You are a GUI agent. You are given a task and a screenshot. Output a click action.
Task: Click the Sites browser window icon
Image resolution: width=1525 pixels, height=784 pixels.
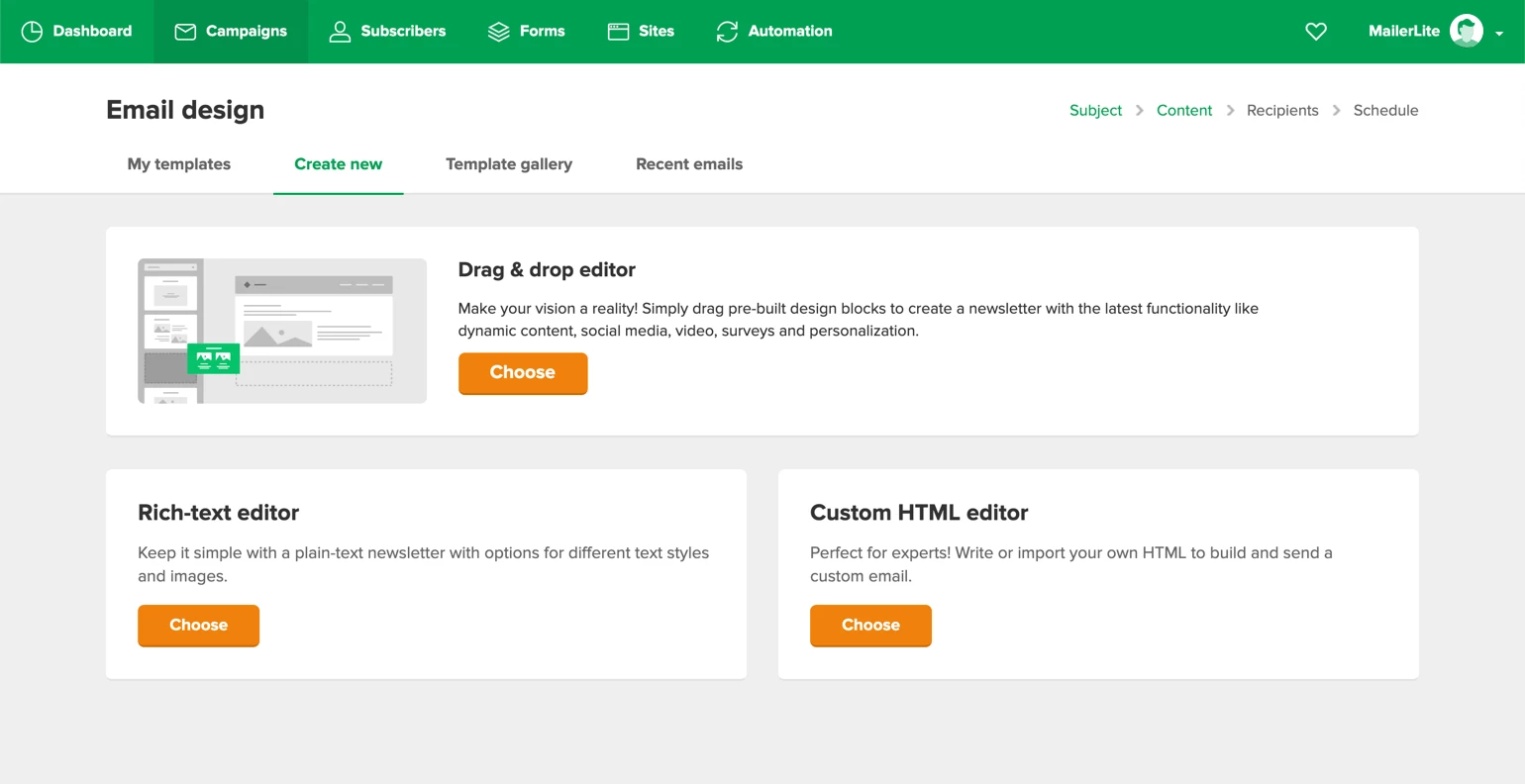(x=618, y=32)
